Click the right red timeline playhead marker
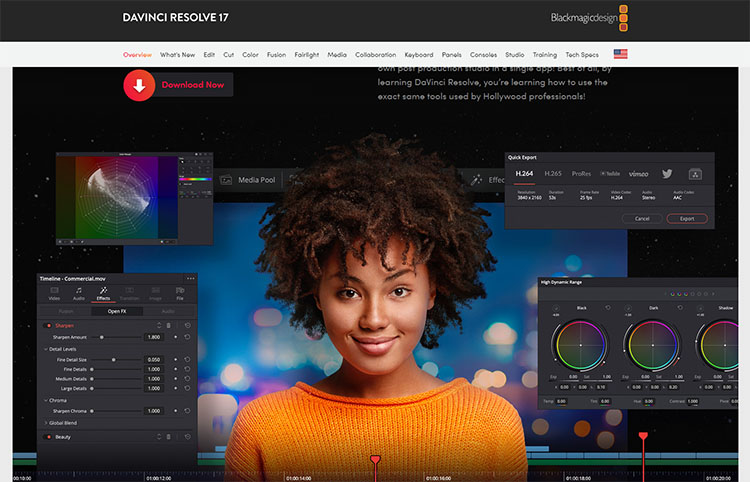The height and width of the screenshot is (482, 750). (x=643, y=436)
